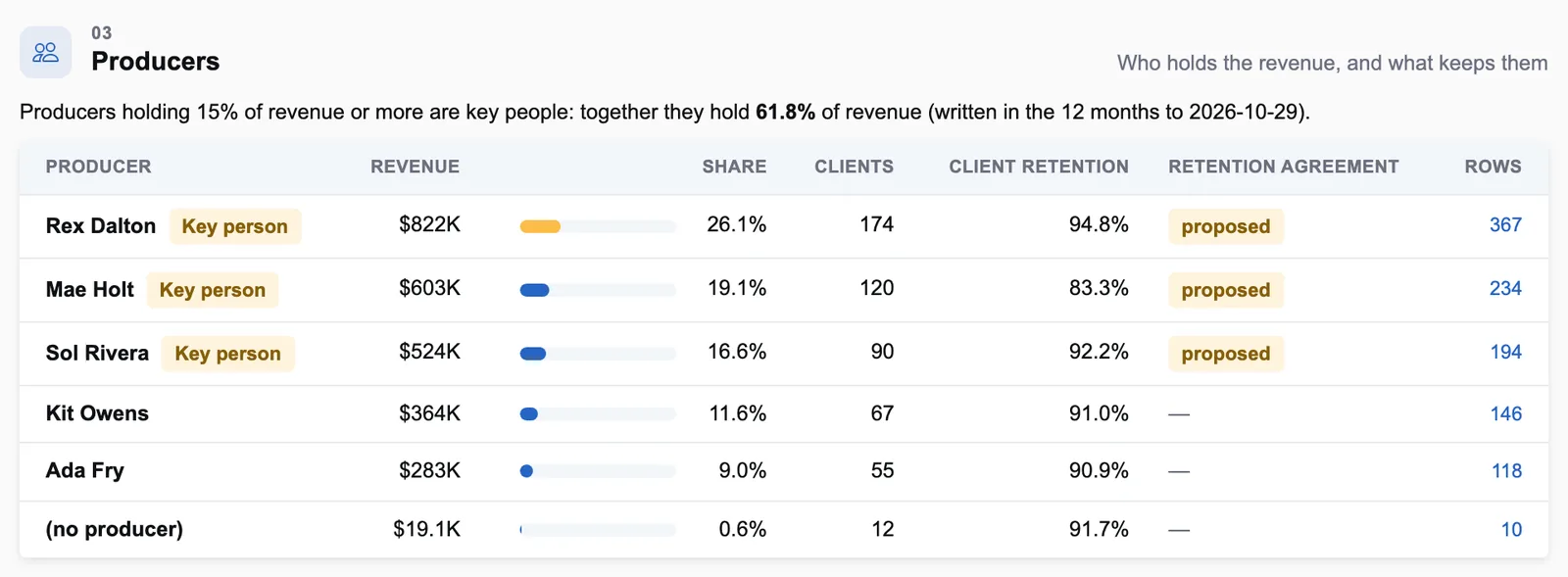Open Sol Rivera's 194 rows link
1568x577 pixels.
pos(1505,353)
